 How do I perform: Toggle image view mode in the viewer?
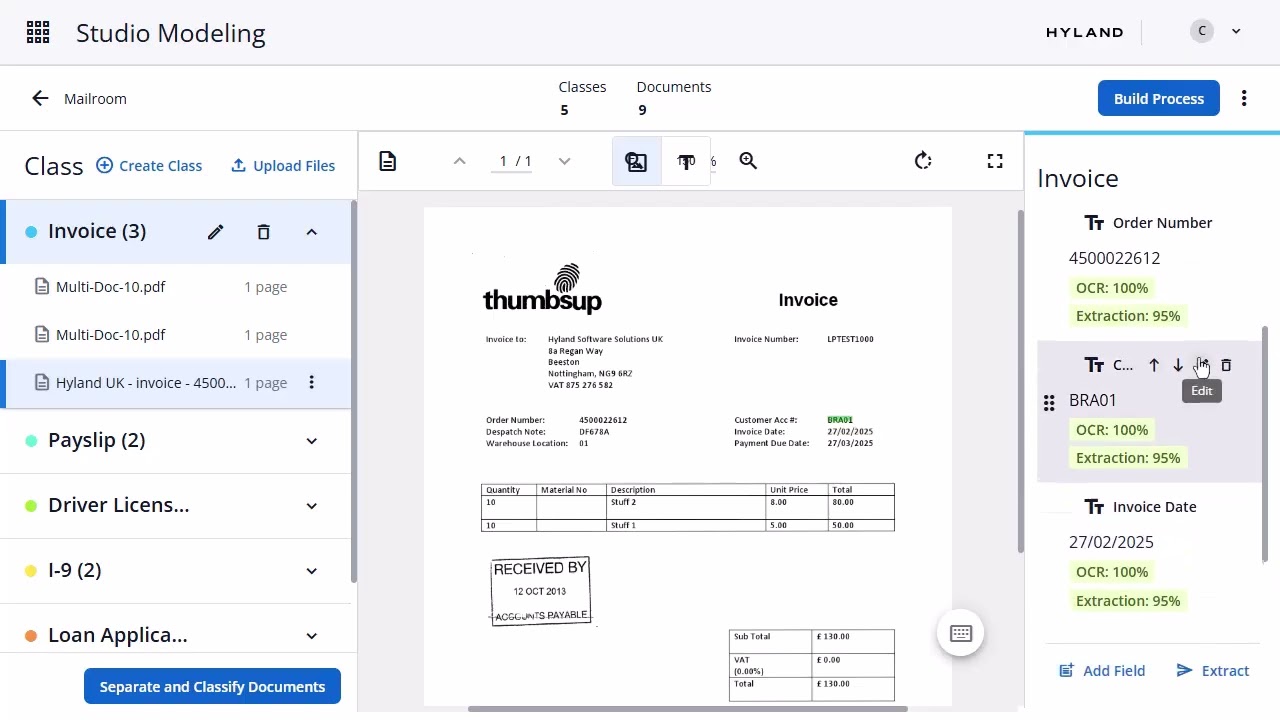coord(637,161)
